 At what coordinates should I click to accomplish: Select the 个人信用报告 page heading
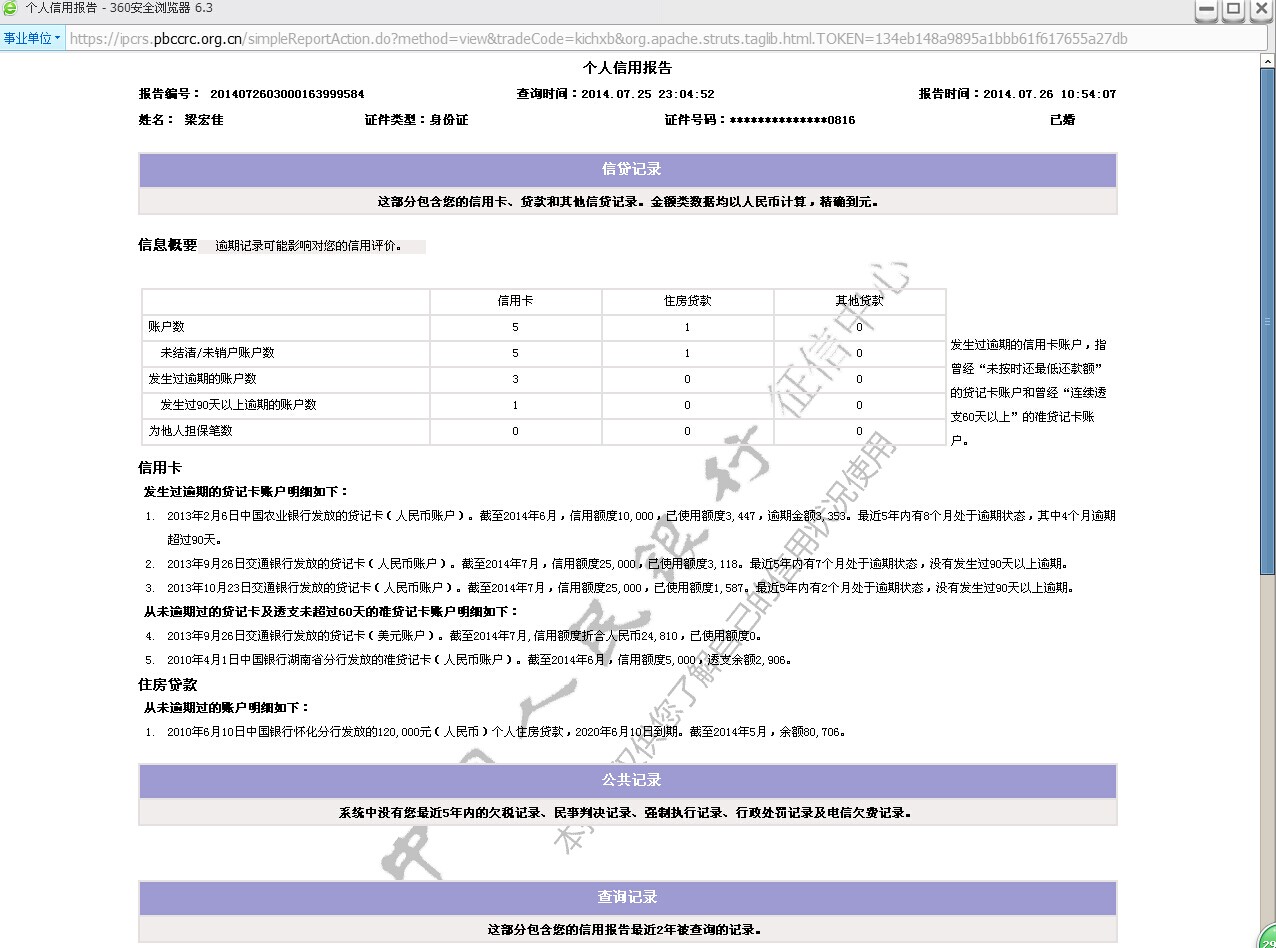pyautogui.click(x=627, y=68)
